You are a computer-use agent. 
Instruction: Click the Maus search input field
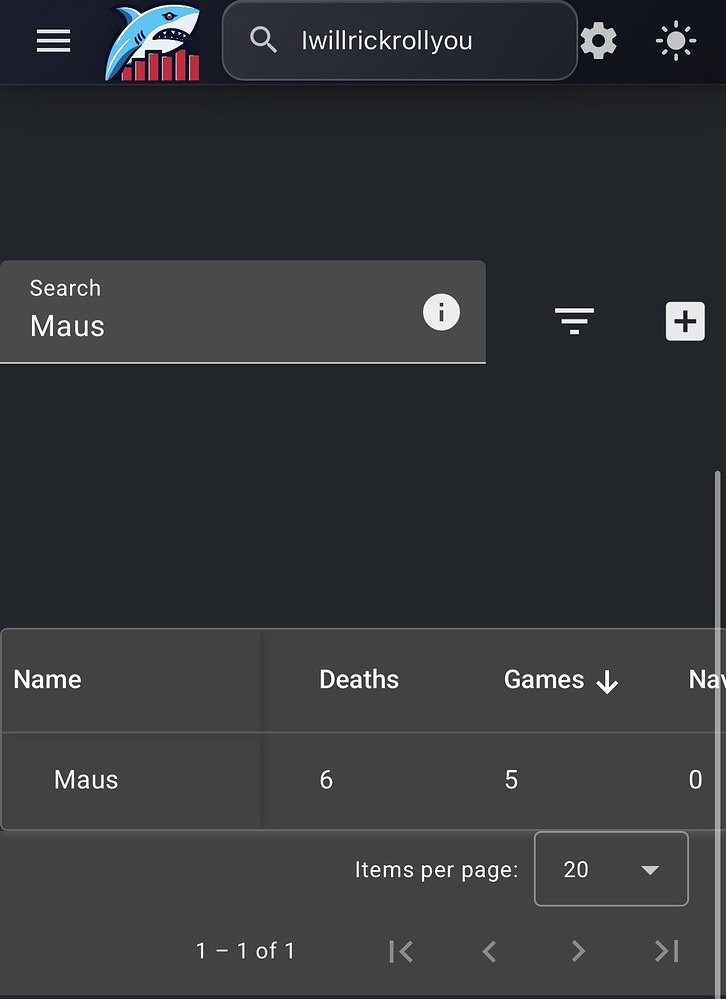pyautogui.click(x=243, y=312)
